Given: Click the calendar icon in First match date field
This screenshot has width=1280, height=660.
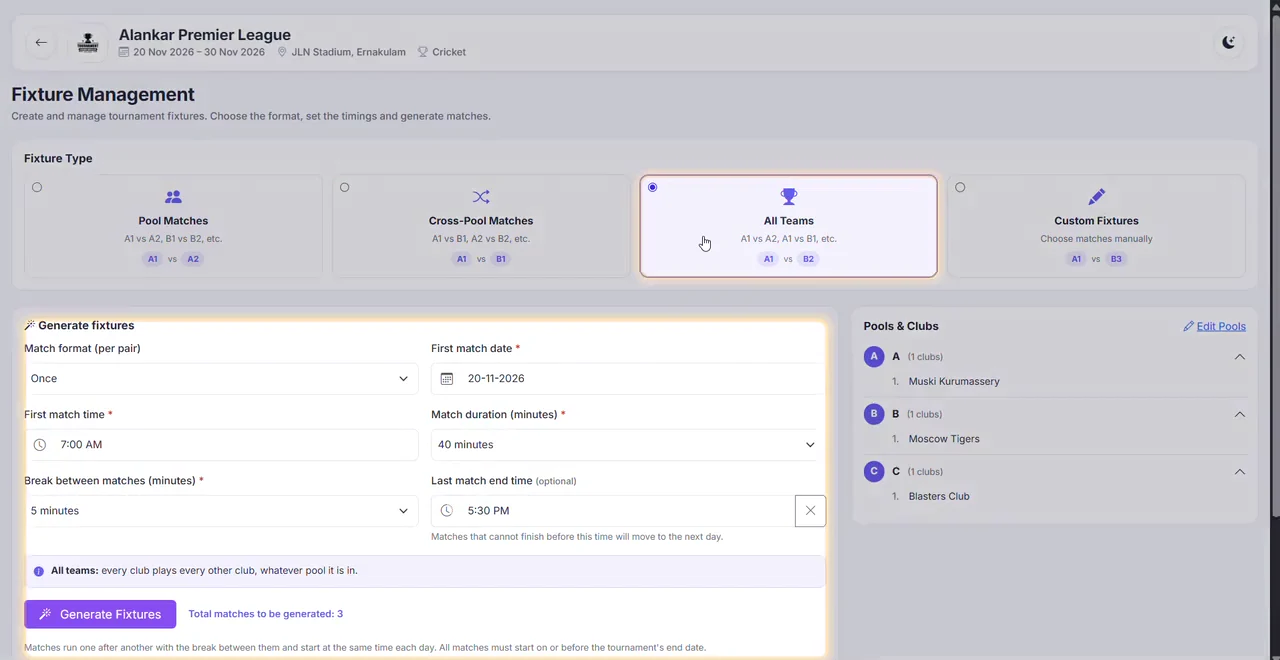Looking at the screenshot, I should coord(447,378).
